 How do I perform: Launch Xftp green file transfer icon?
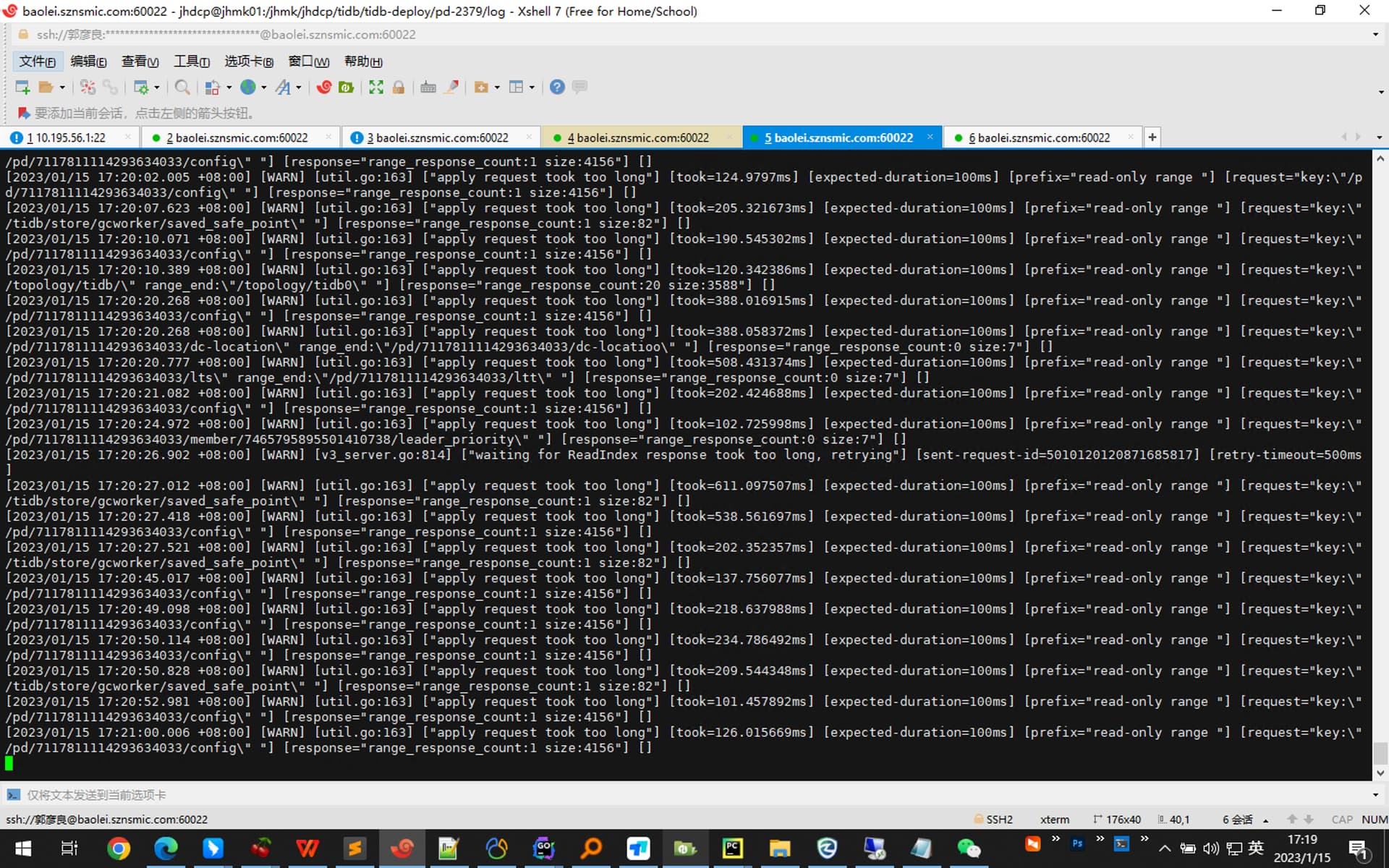[347, 88]
